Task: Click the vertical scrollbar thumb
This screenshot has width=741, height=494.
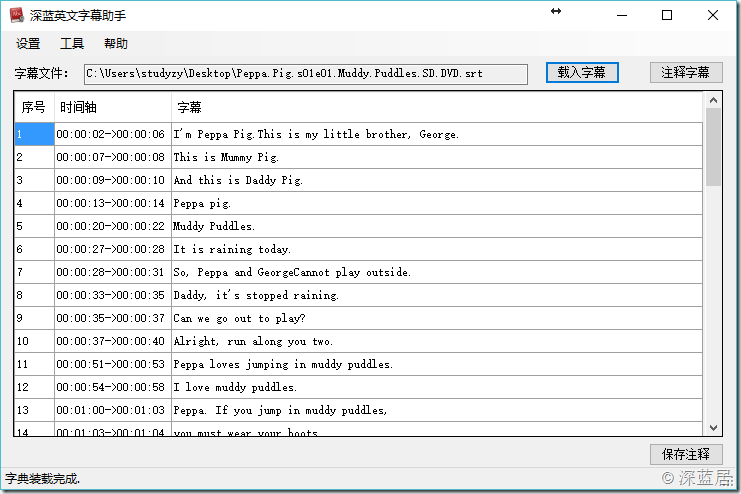Action: [713, 147]
